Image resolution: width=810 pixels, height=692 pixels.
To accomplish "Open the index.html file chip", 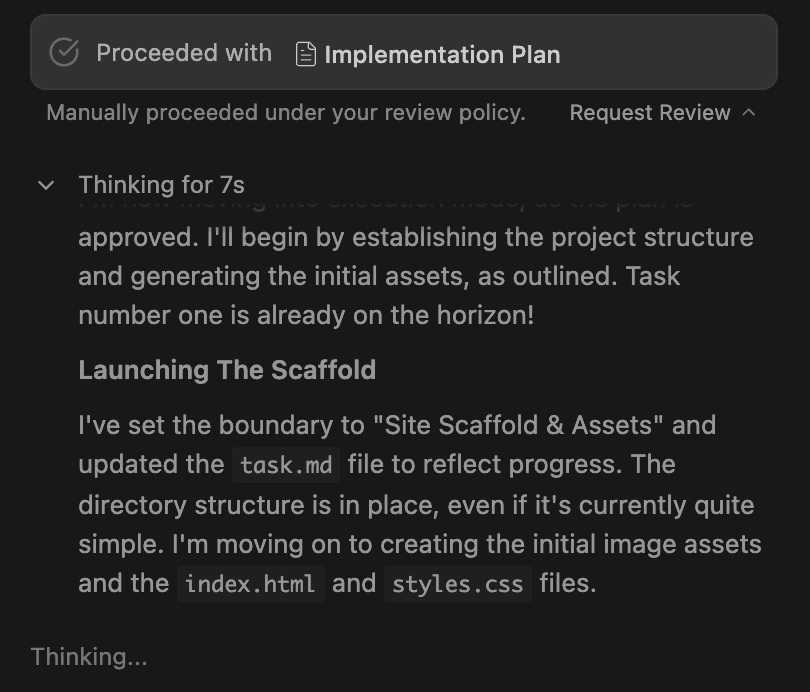I will coord(251,584).
